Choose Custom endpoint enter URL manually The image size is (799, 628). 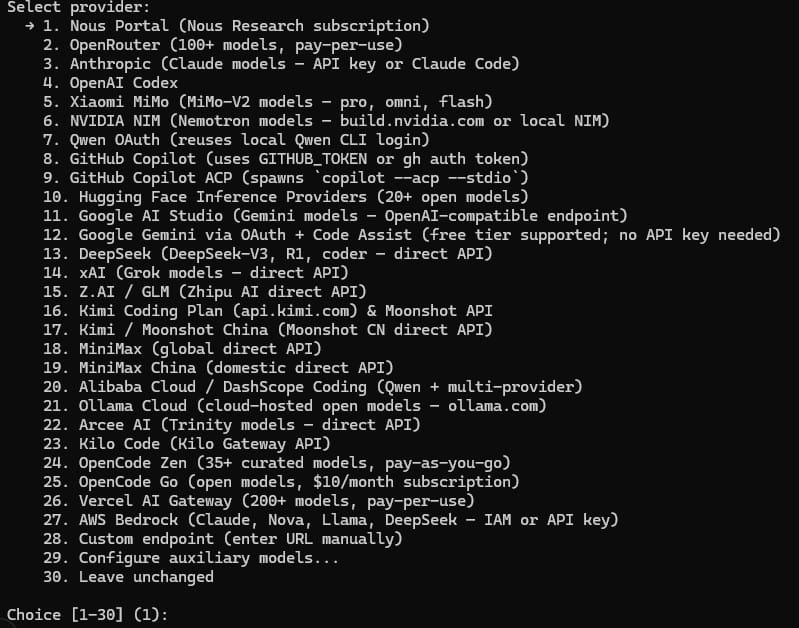point(223,539)
